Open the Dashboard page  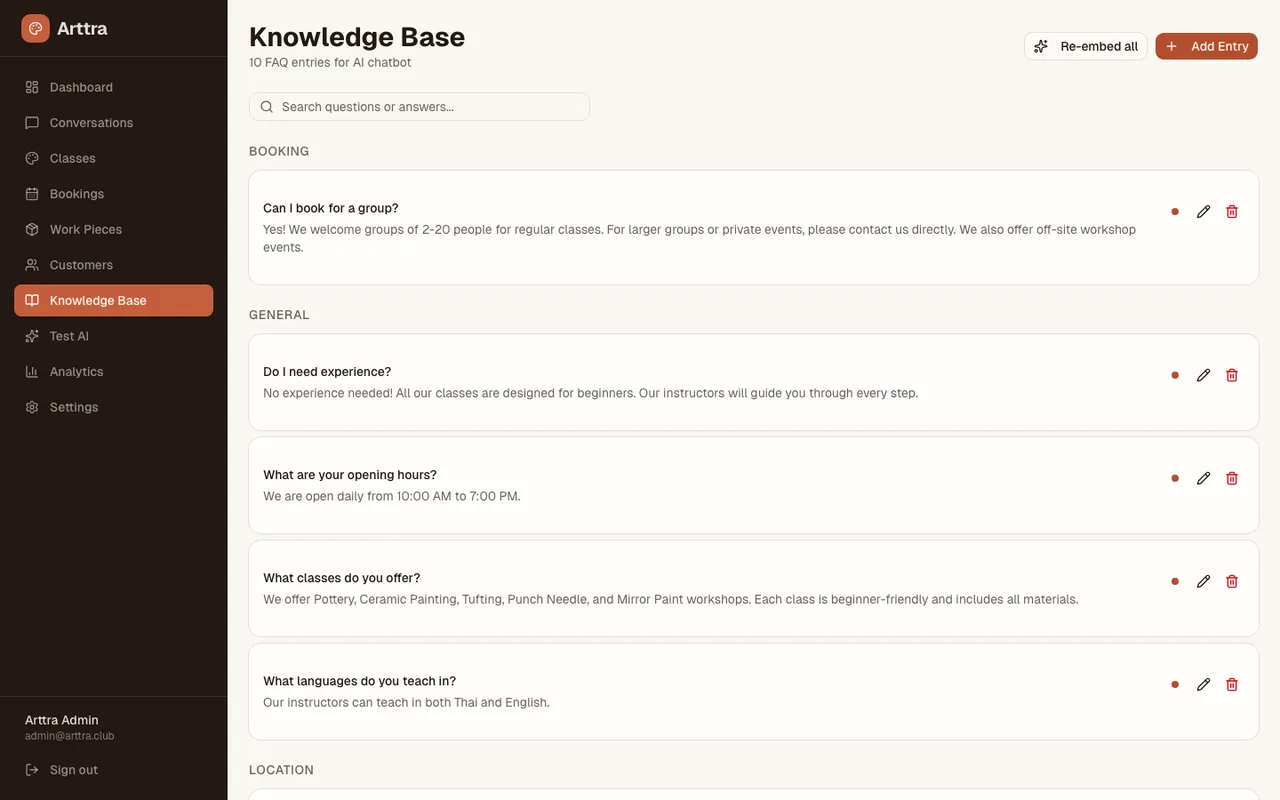114,87
